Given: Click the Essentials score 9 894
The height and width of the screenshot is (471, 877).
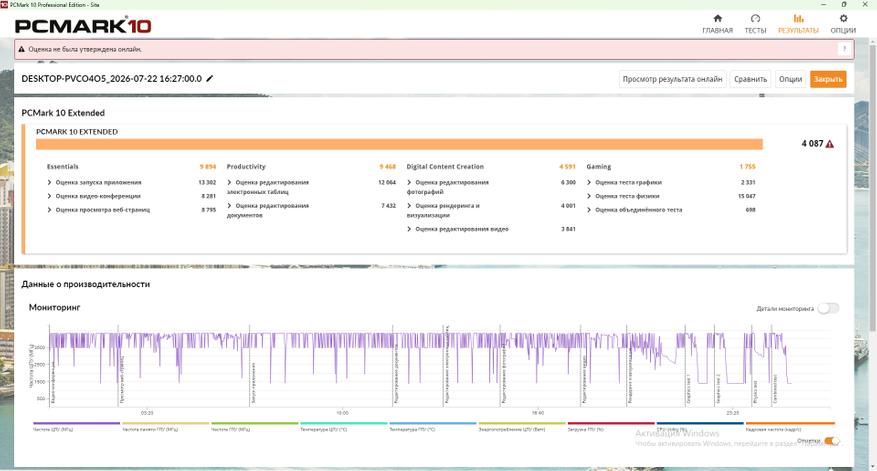Looking at the screenshot, I should coord(208,167).
